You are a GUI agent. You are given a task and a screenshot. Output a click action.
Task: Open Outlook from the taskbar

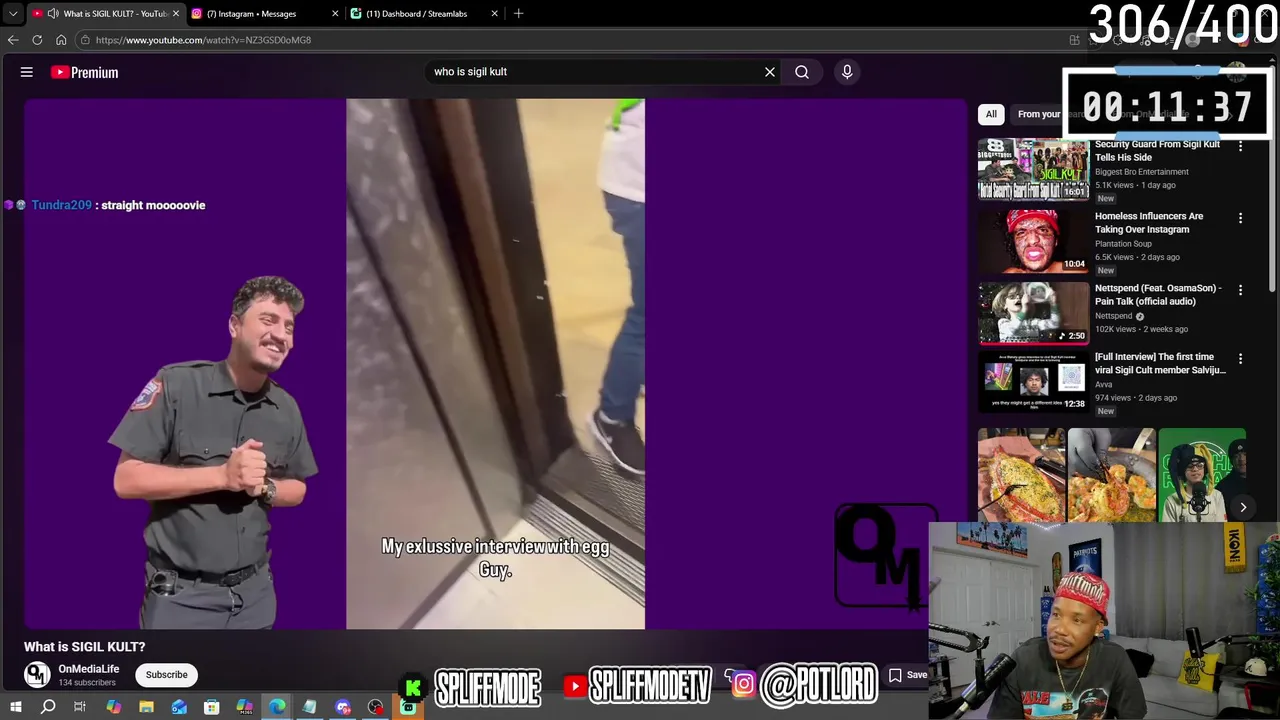tap(179, 707)
